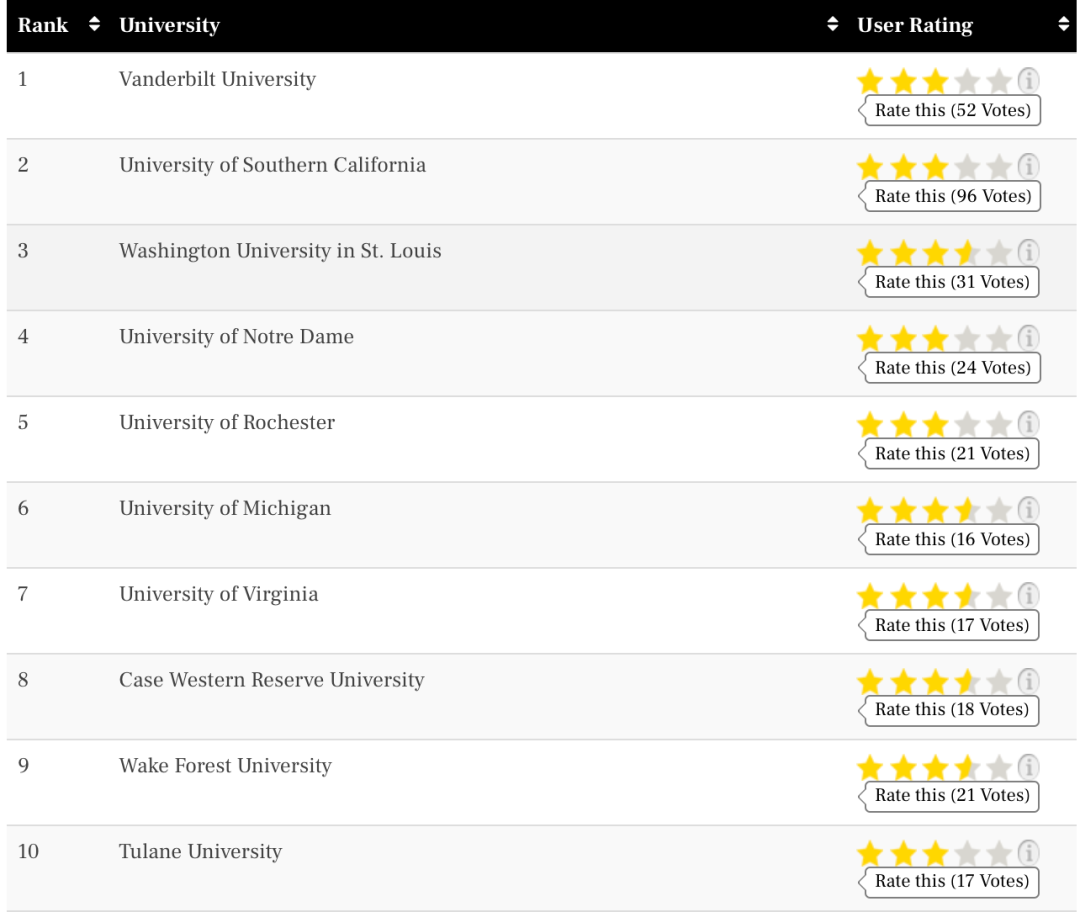Image resolution: width=1080 pixels, height=912 pixels.
Task: Click "Rate this (18 Votes)" for Case Western
Action: (x=951, y=710)
